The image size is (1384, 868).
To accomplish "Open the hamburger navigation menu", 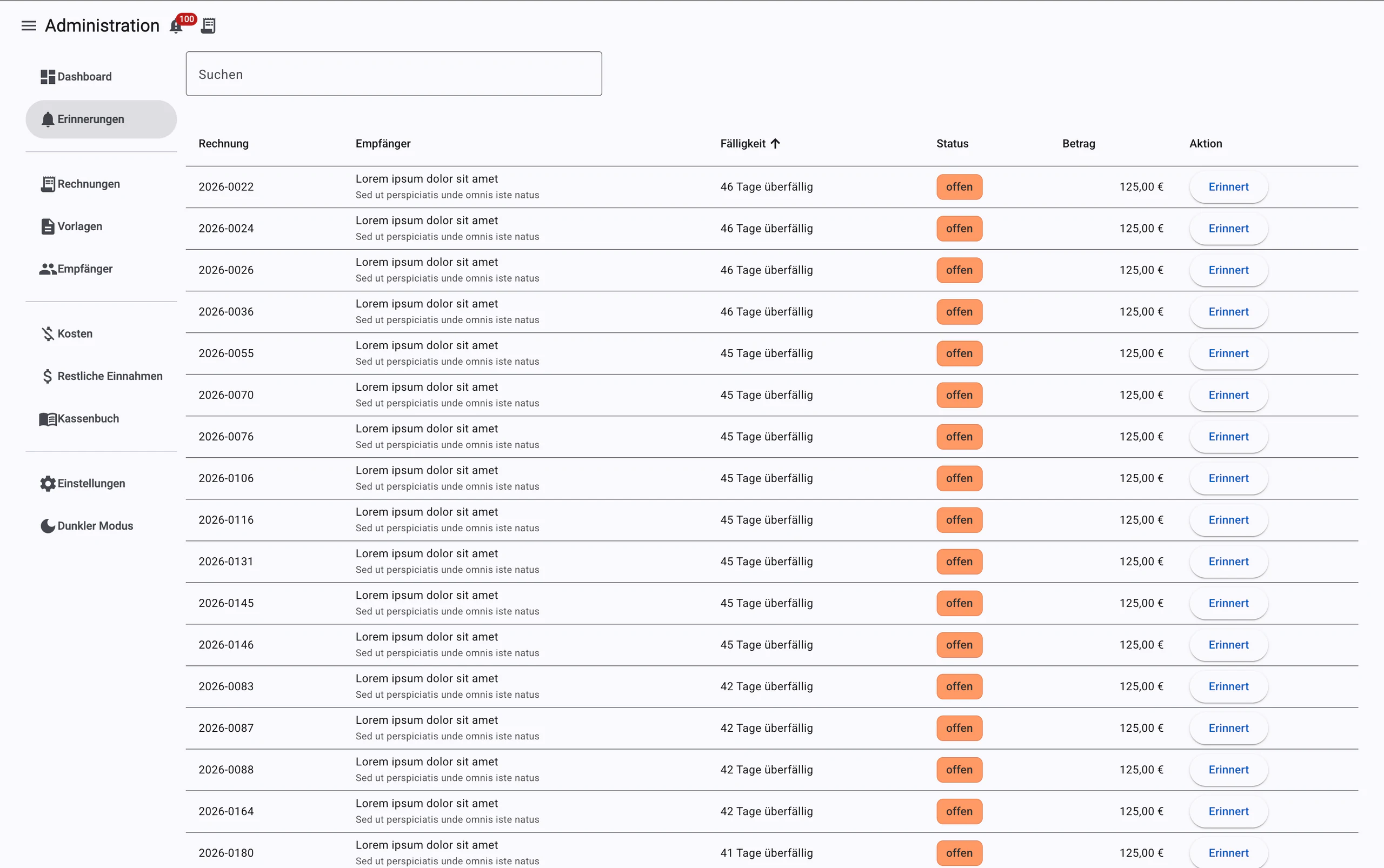I will click(29, 26).
